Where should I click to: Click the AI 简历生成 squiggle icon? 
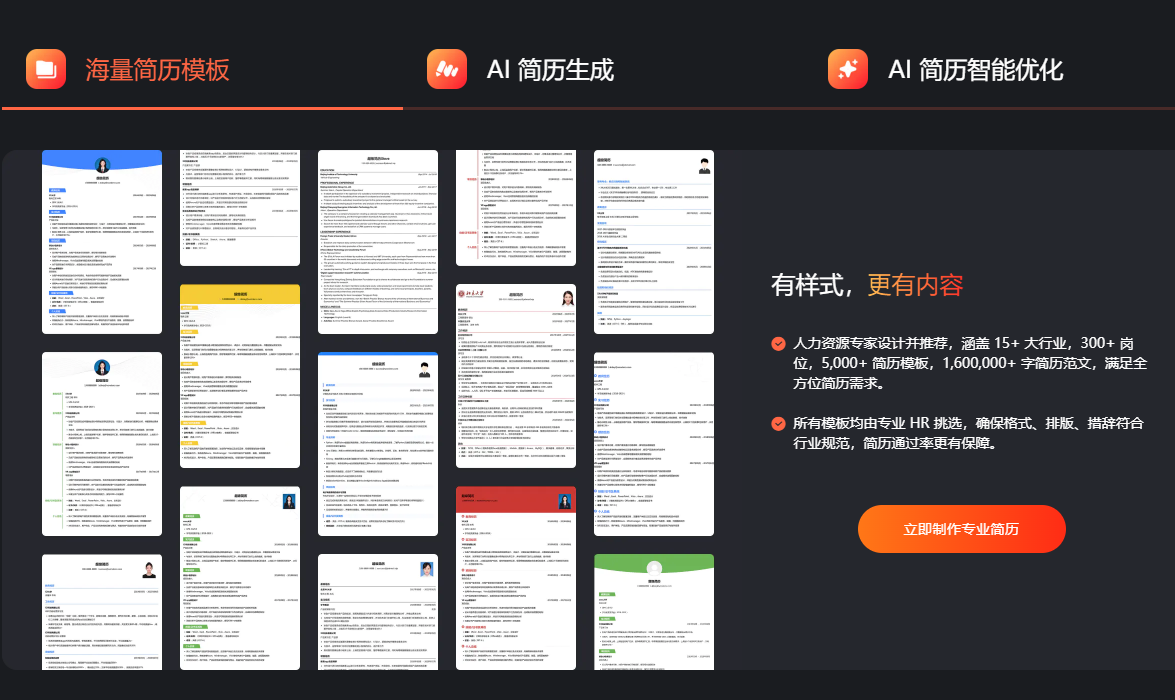[447, 69]
